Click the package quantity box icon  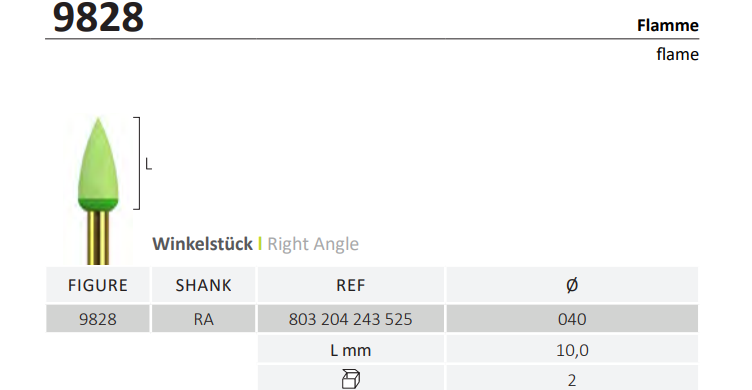[x=351, y=379]
